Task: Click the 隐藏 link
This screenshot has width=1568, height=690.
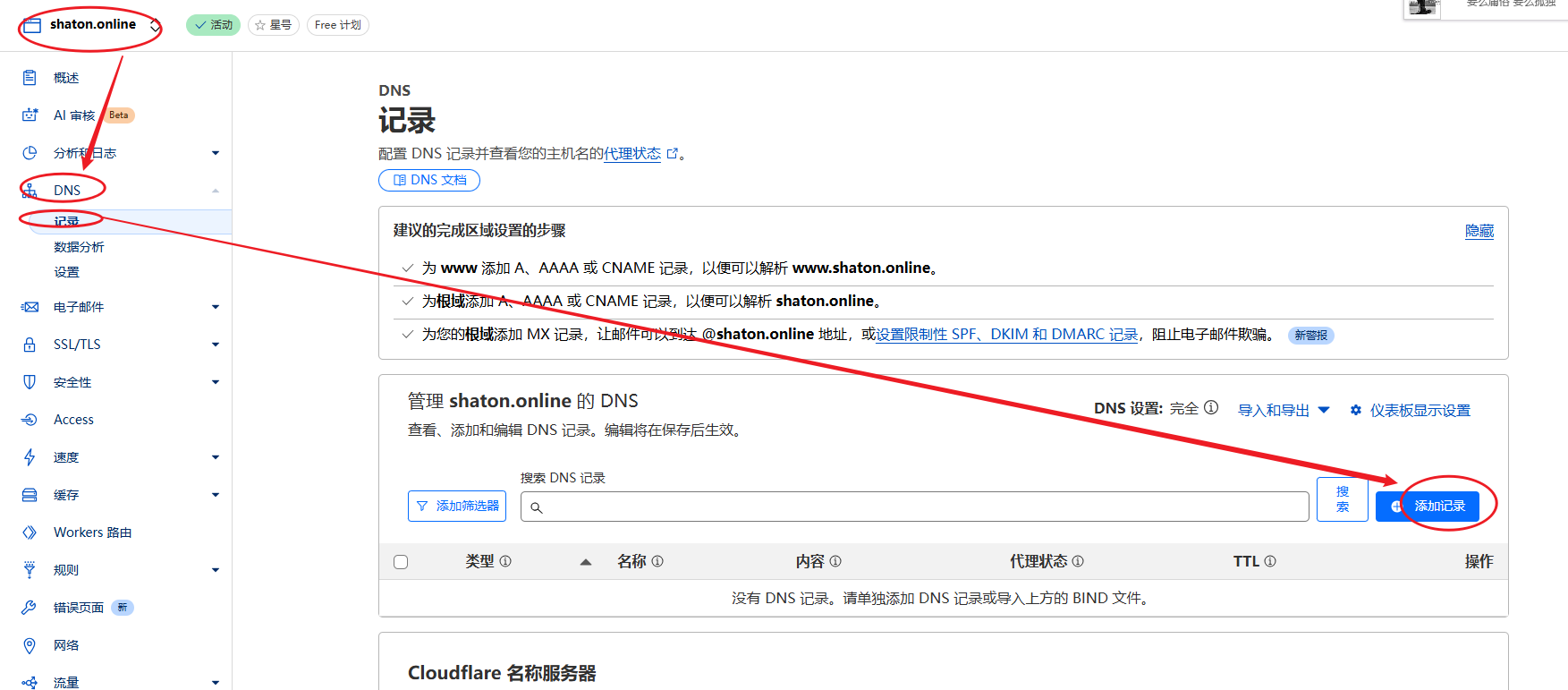Action: click(1479, 231)
